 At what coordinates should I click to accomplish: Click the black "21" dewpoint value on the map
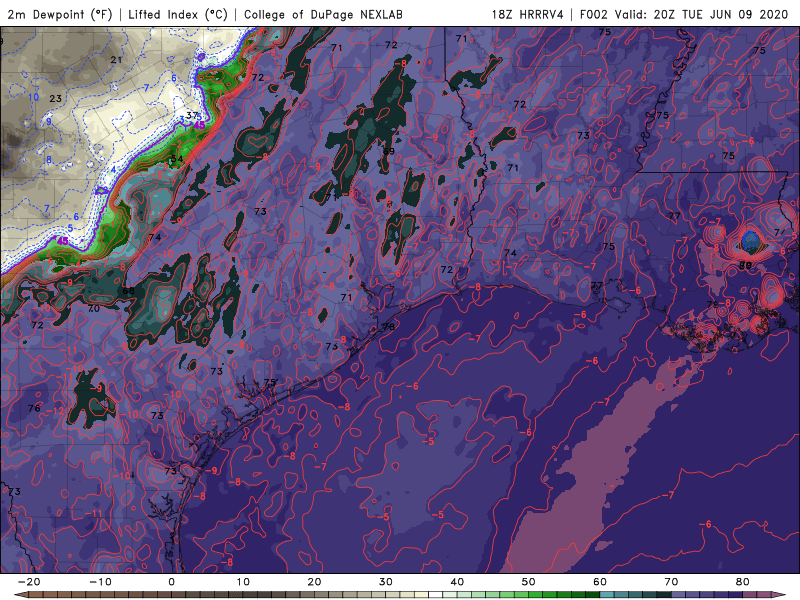tap(116, 60)
